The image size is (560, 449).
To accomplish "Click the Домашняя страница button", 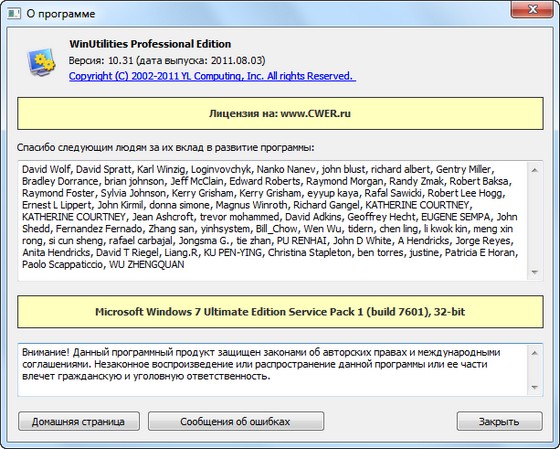I will [79, 421].
